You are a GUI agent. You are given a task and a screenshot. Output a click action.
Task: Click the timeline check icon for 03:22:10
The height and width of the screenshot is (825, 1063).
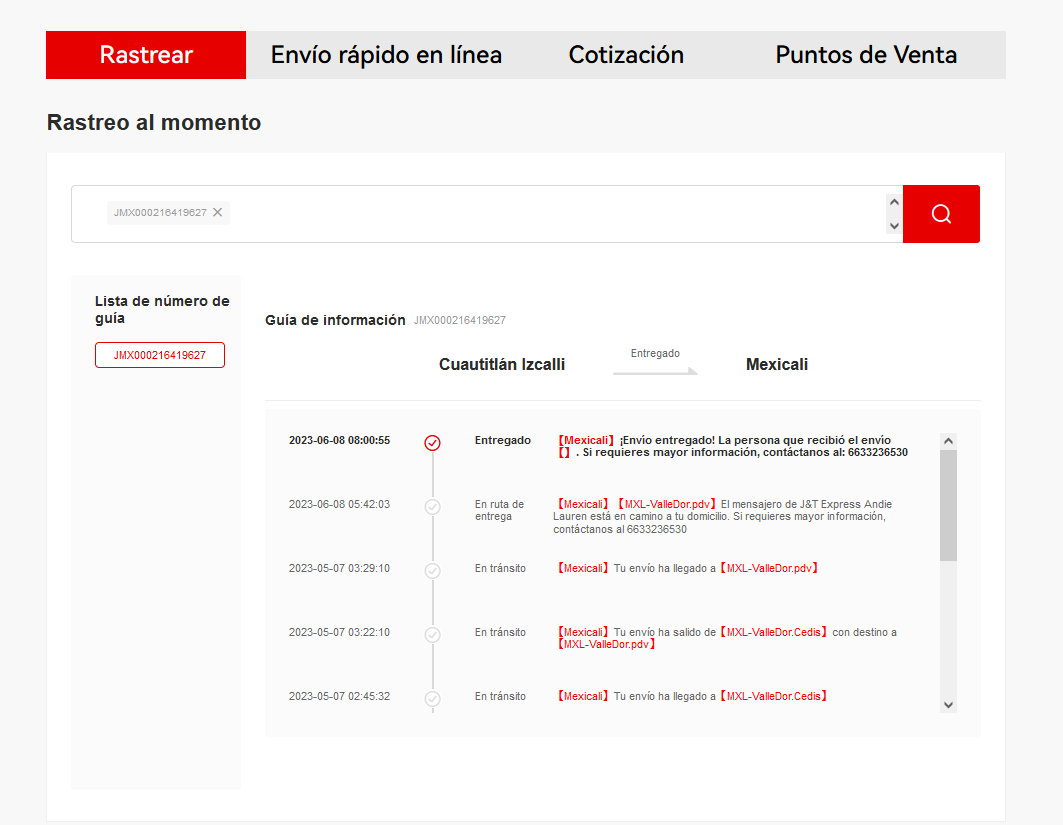pyautogui.click(x=432, y=634)
